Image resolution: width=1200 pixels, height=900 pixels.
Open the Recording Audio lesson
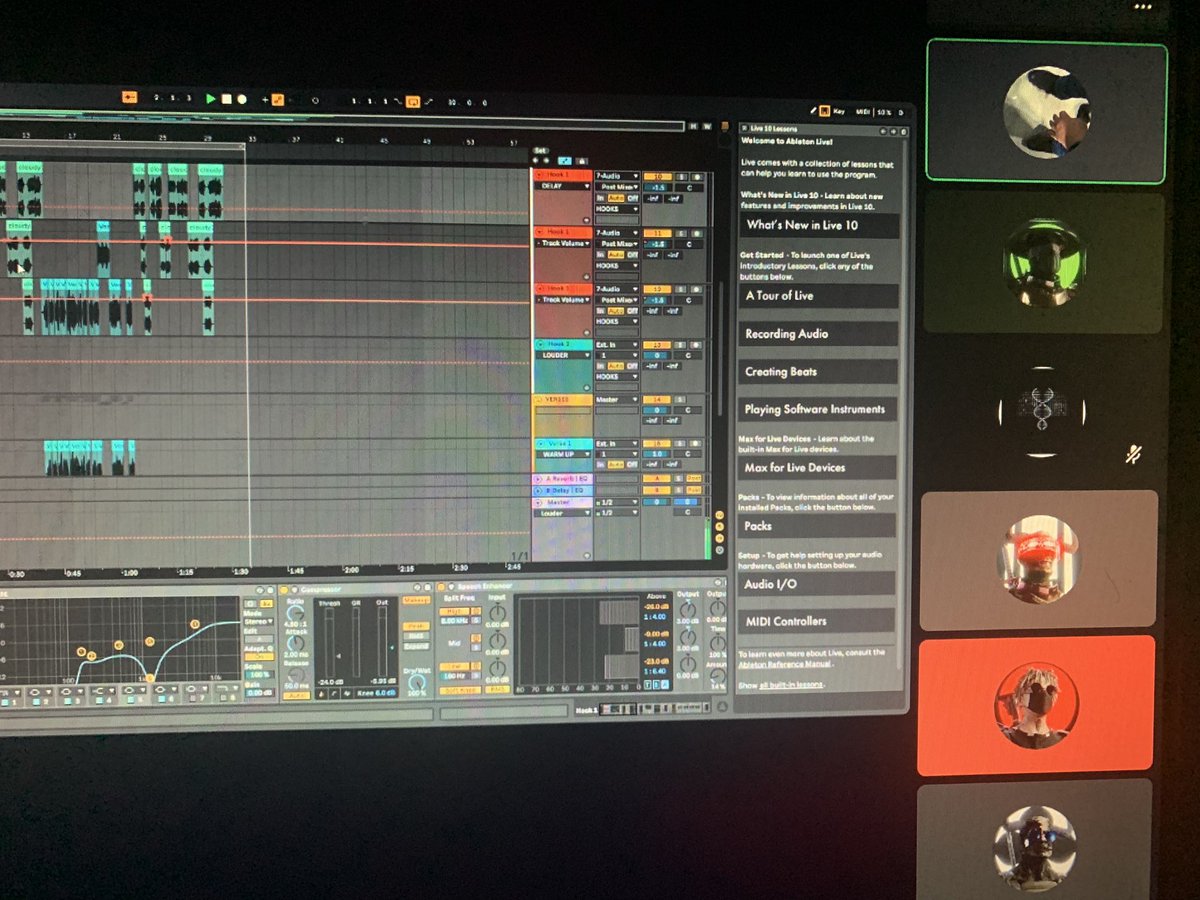point(818,334)
